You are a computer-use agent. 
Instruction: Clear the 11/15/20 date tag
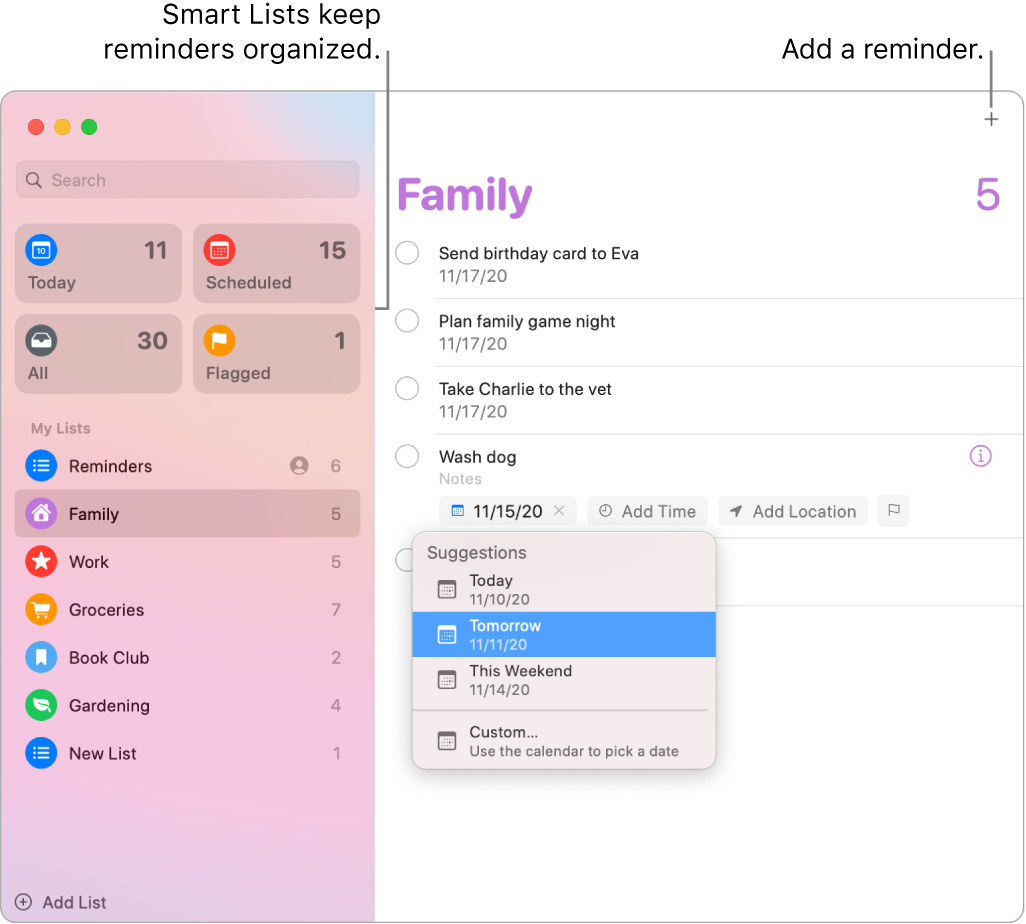(x=561, y=511)
